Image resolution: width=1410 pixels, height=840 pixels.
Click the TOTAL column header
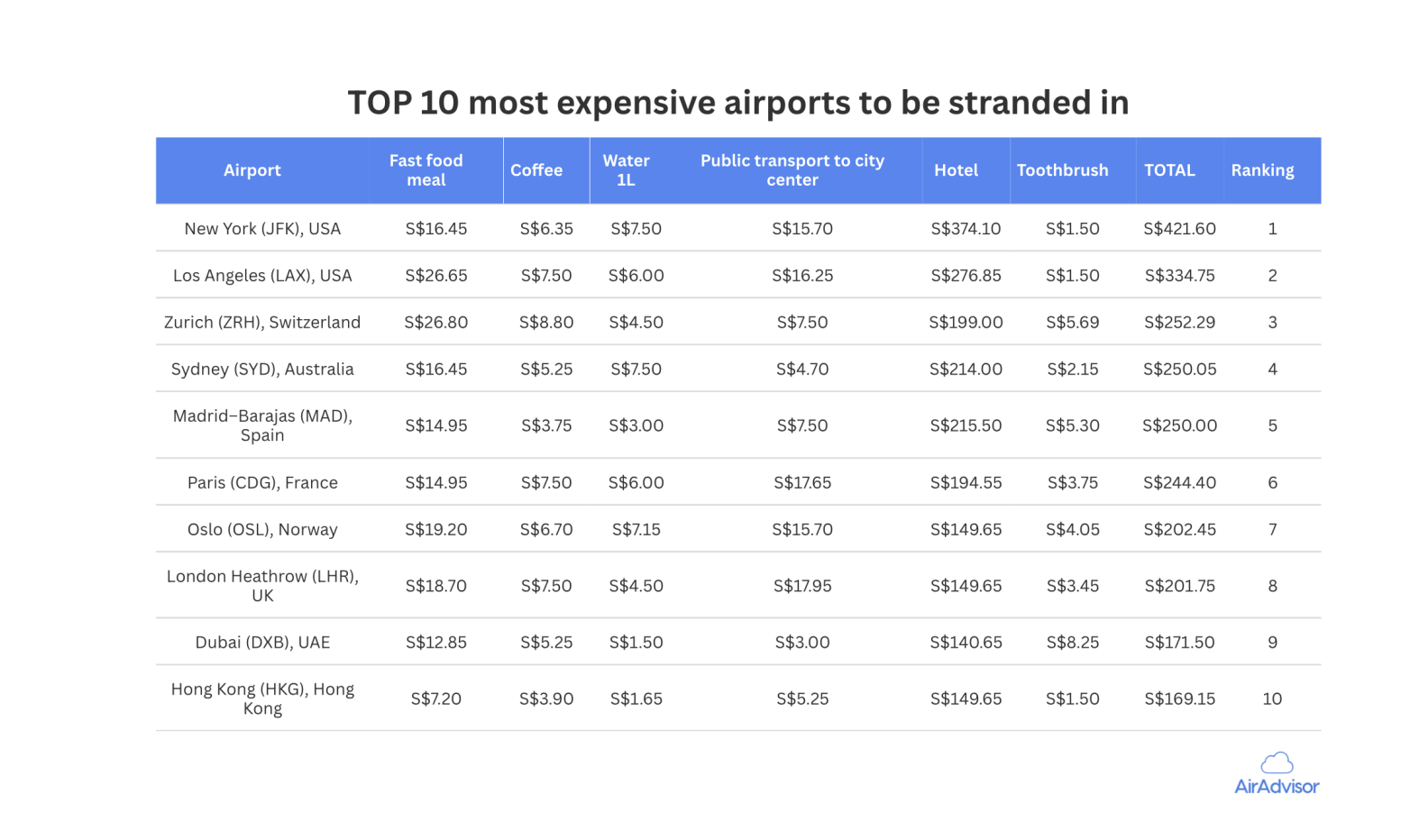point(1169,170)
